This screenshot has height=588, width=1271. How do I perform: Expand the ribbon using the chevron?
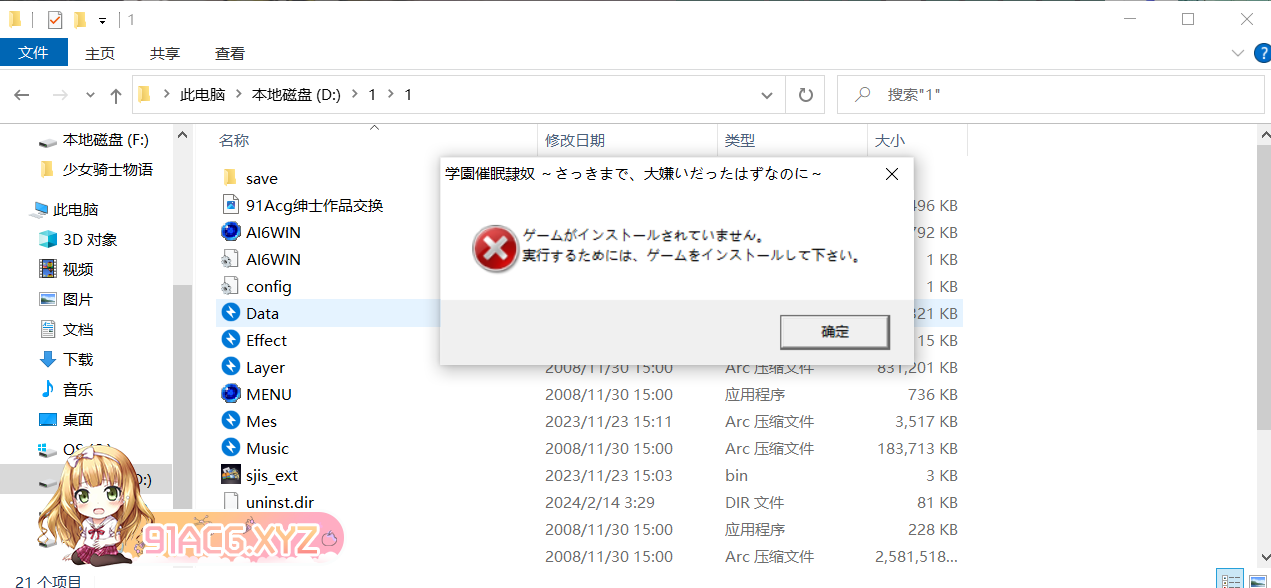[1236, 53]
